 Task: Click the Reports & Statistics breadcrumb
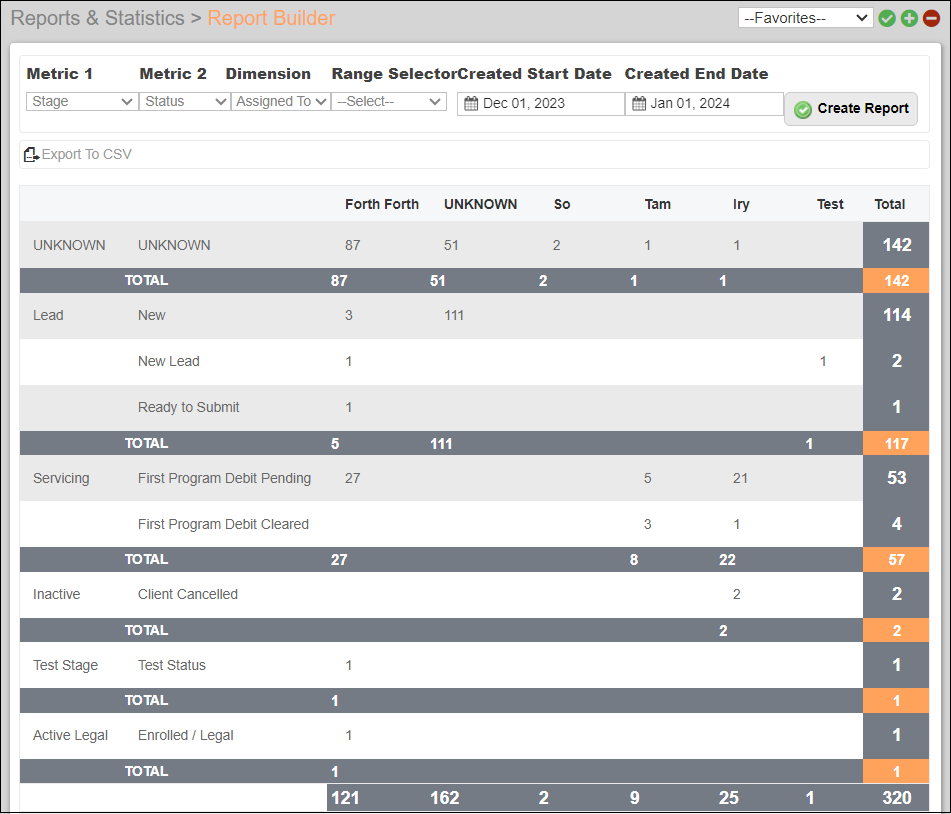(x=97, y=18)
